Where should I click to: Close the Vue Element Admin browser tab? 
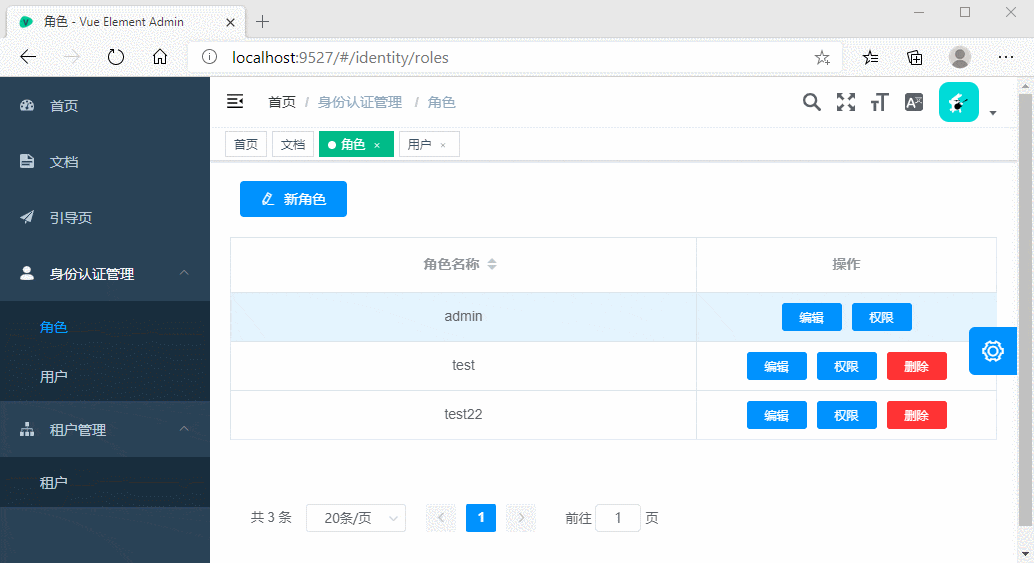[230, 22]
